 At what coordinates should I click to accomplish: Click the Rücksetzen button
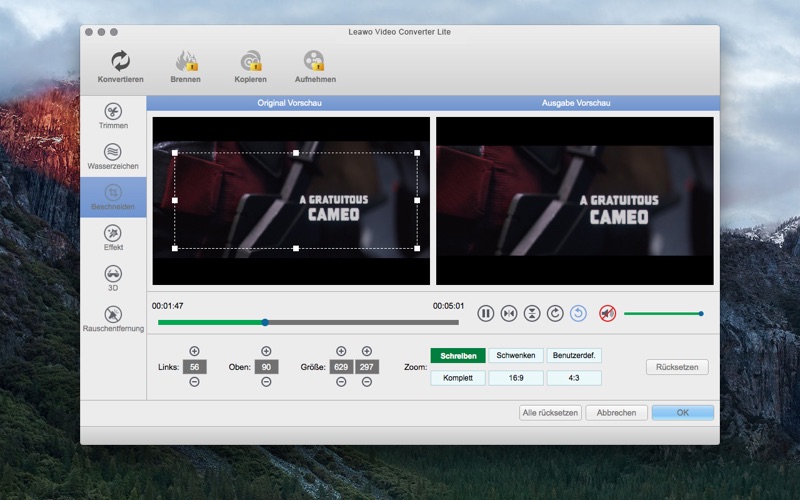pyautogui.click(x=677, y=367)
